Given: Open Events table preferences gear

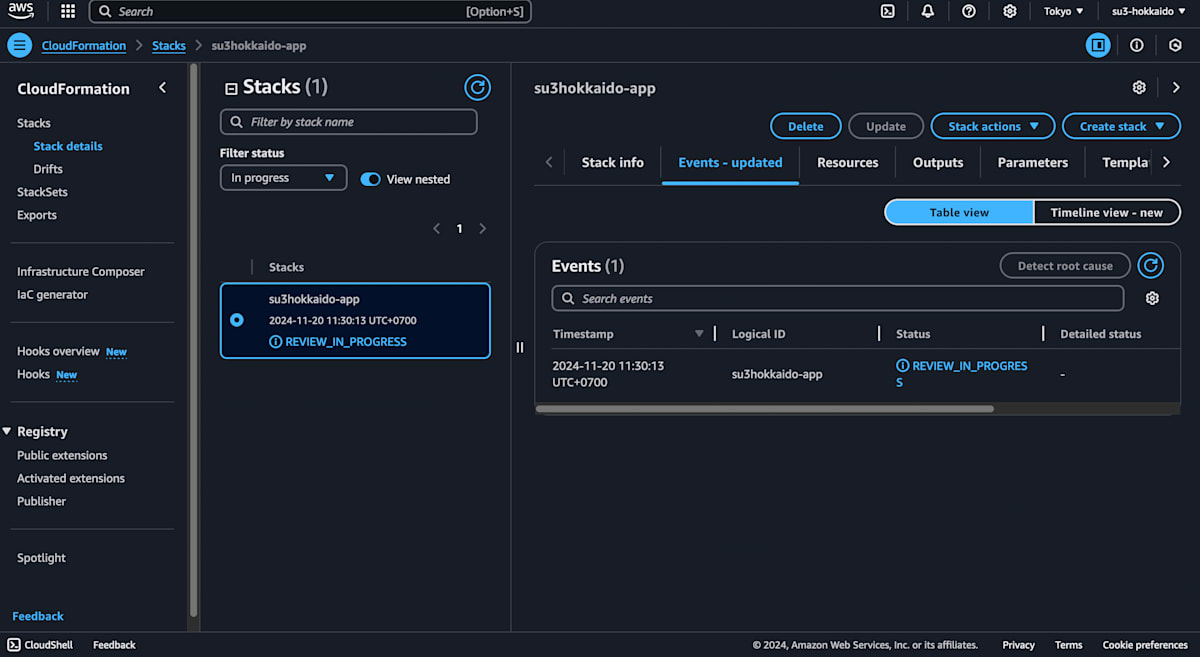Looking at the screenshot, I should tap(1152, 298).
